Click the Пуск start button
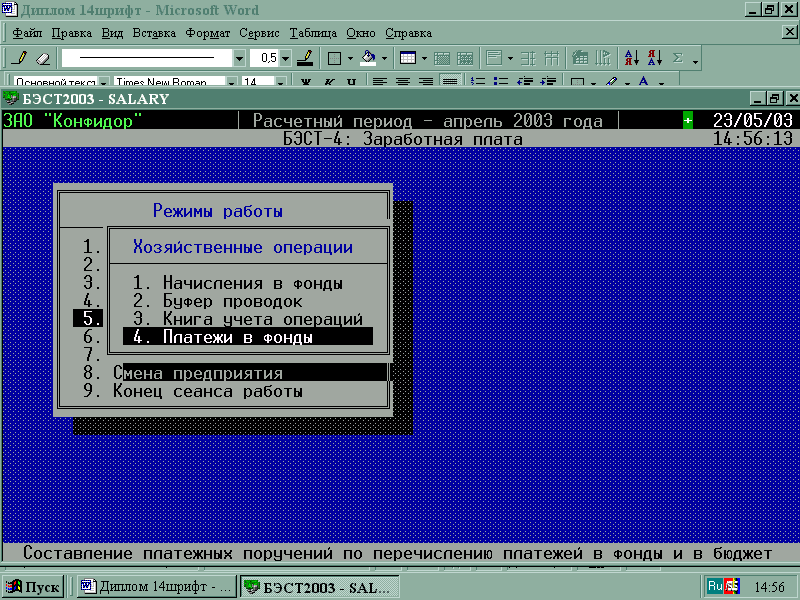800x600 pixels. tap(33, 587)
